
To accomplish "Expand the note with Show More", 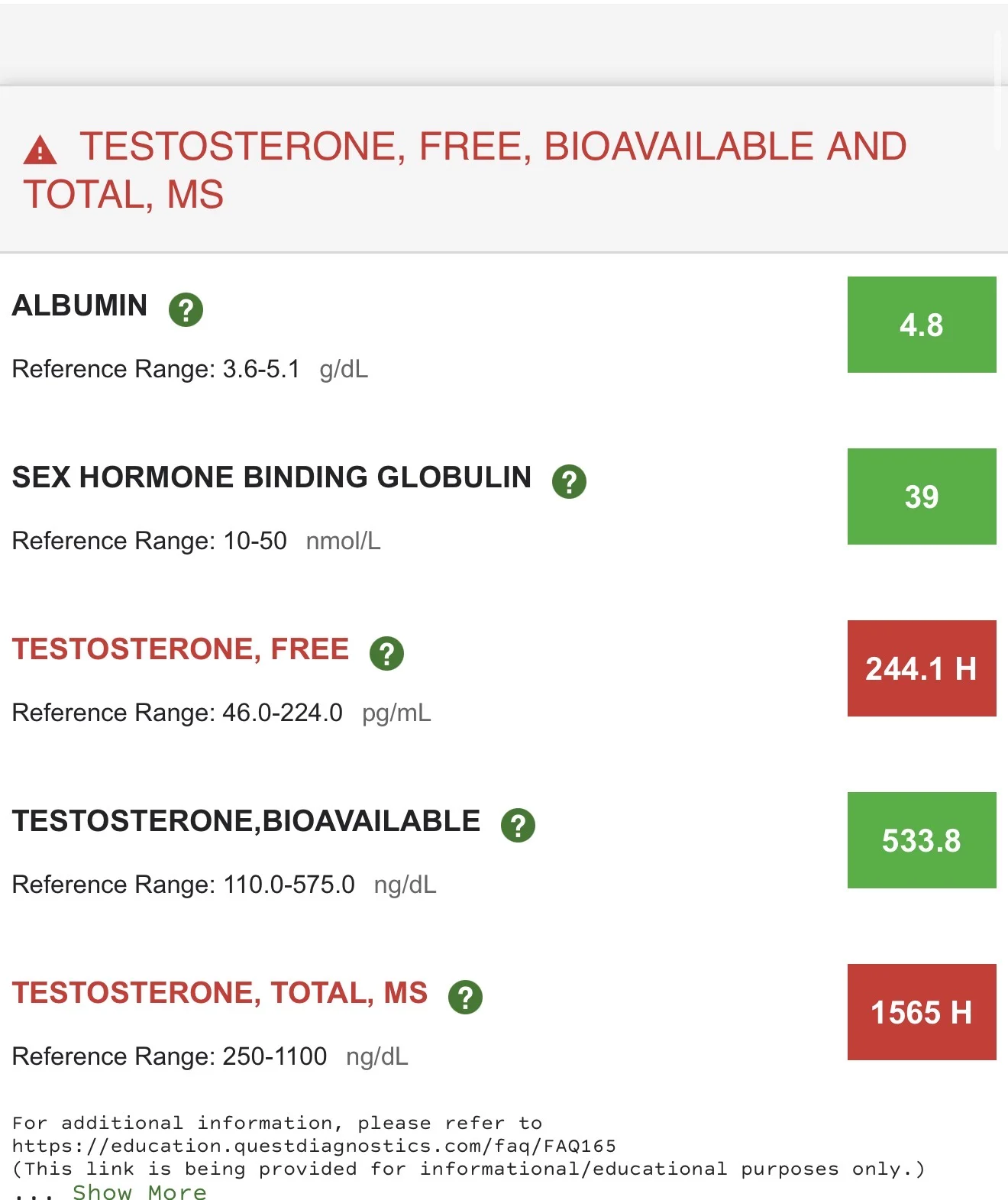I will tap(140, 1191).
